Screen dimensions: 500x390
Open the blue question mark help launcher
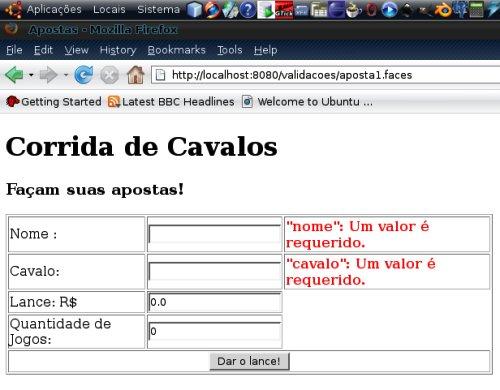[x=248, y=9]
